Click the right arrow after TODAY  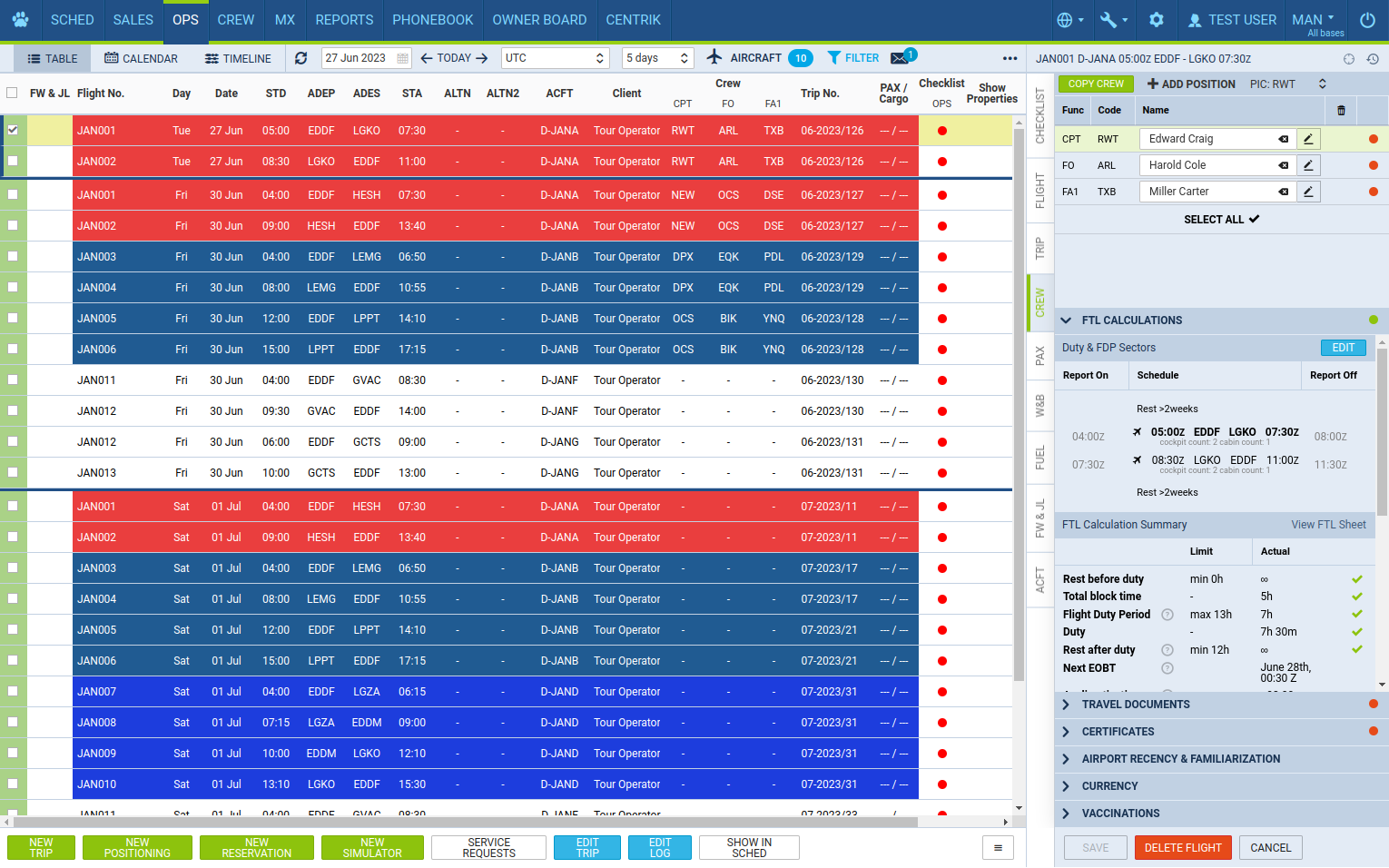pyautogui.click(x=482, y=58)
